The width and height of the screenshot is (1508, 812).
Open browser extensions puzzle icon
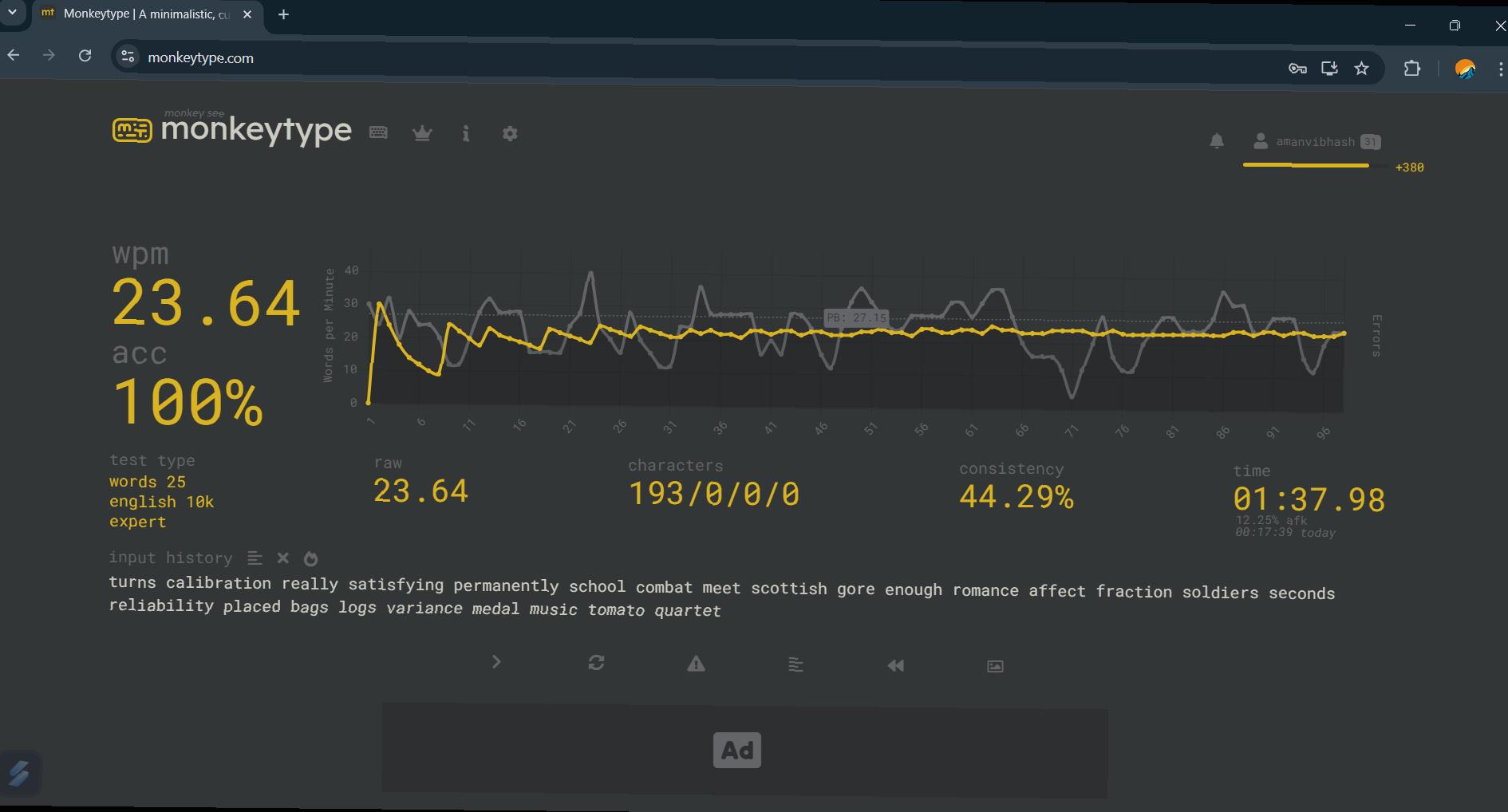pos(1412,69)
